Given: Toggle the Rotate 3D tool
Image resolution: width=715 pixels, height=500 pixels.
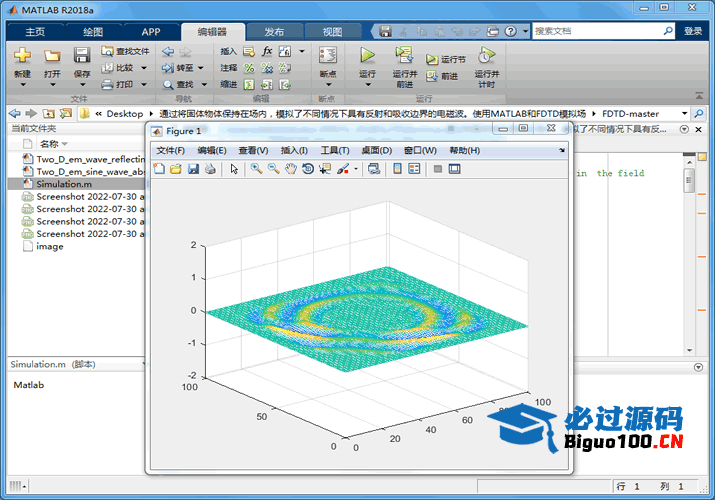Looking at the screenshot, I should click(307, 169).
